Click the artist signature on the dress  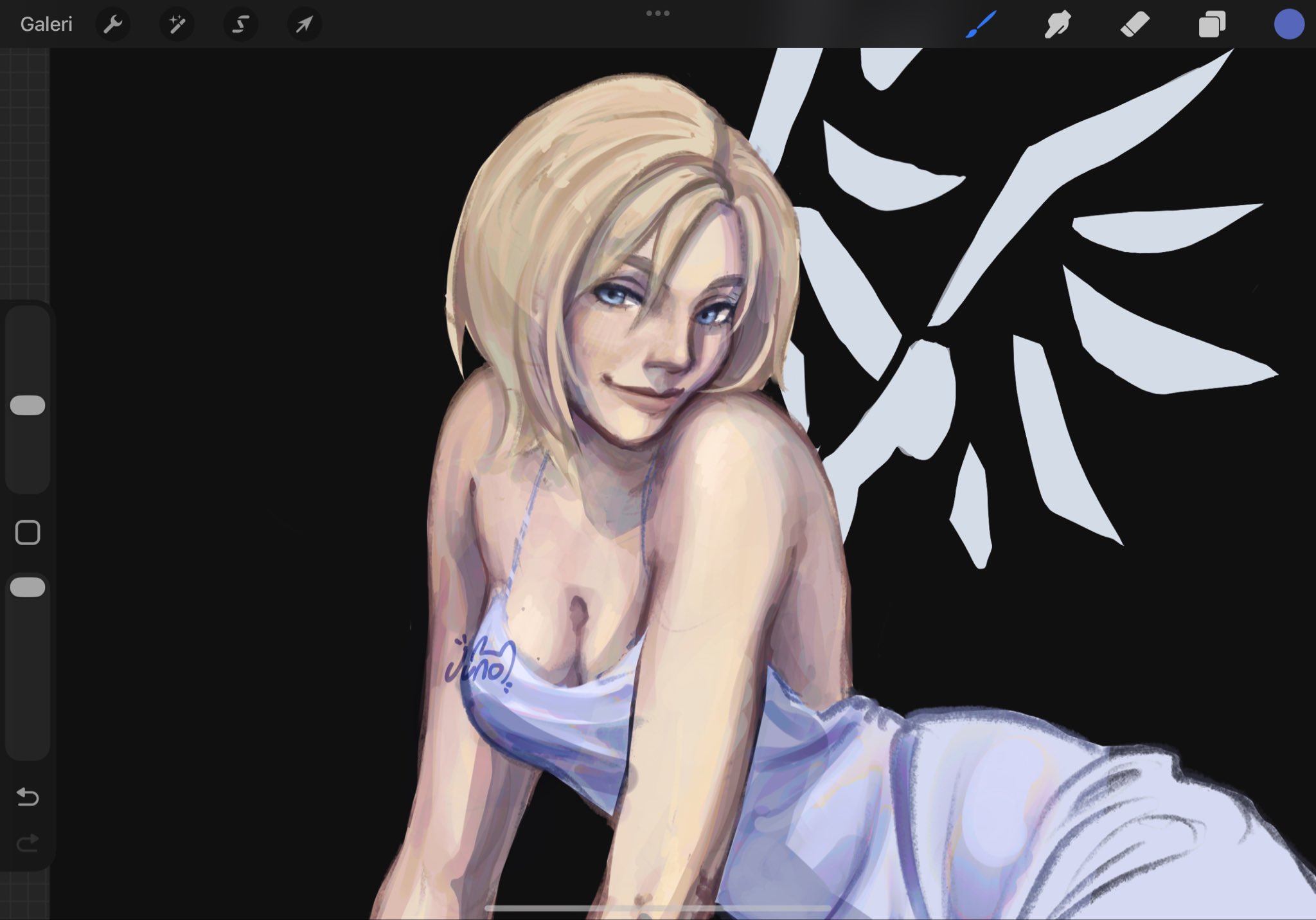click(x=481, y=663)
